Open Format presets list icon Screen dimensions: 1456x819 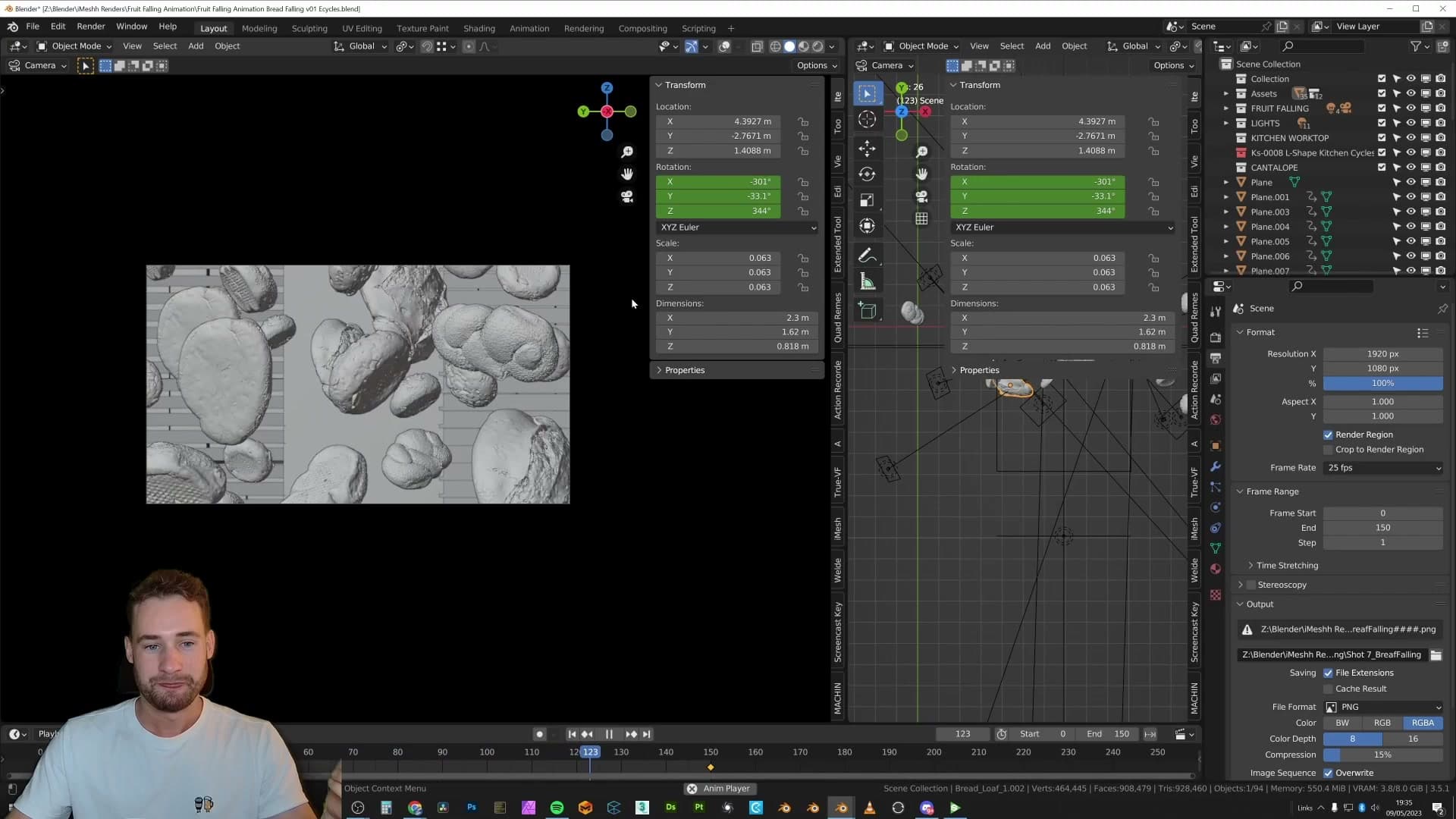(x=1423, y=333)
